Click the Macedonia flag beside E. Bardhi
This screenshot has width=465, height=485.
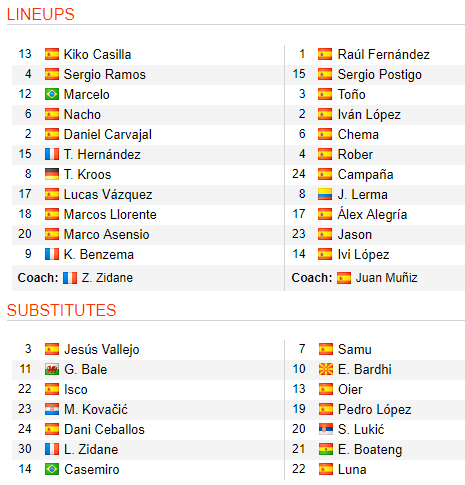pos(326,369)
